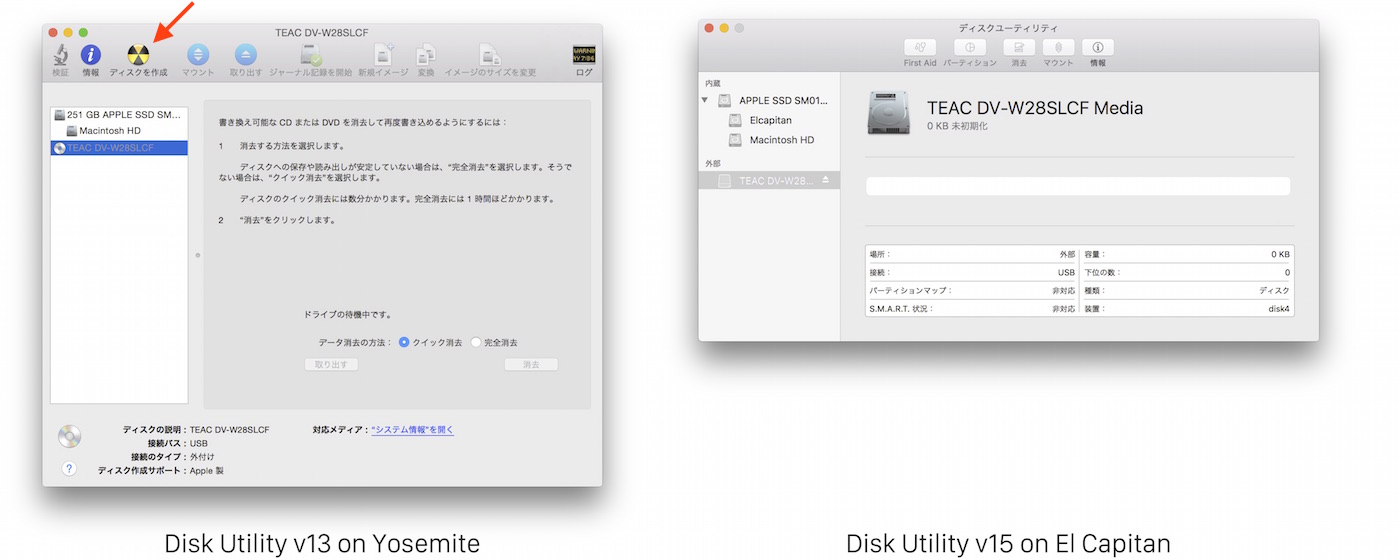Image resolution: width=1400 pixels, height=560 pixels.
Task: Click the help question mark button
Action: coord(69,468)
